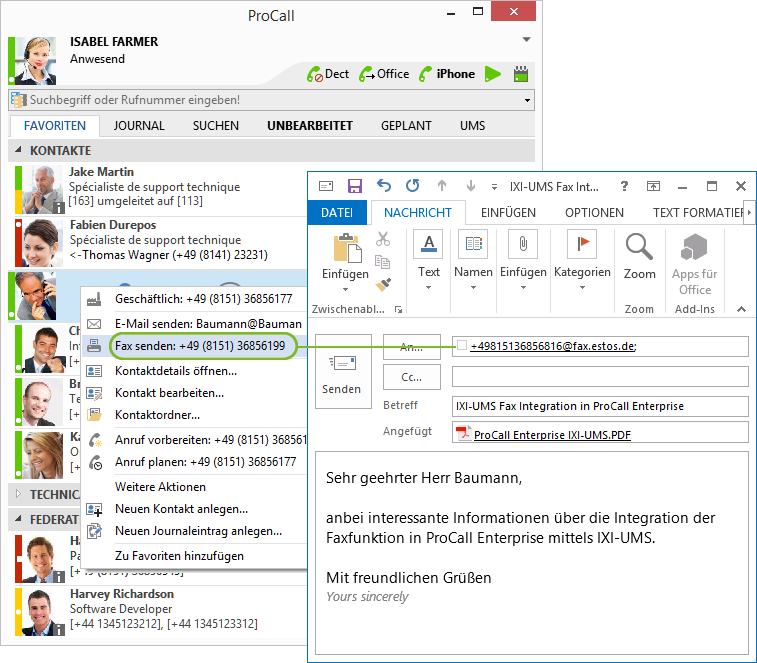
Task: Click the PDF icon of the attached file
Action: [x=463, y=433]
